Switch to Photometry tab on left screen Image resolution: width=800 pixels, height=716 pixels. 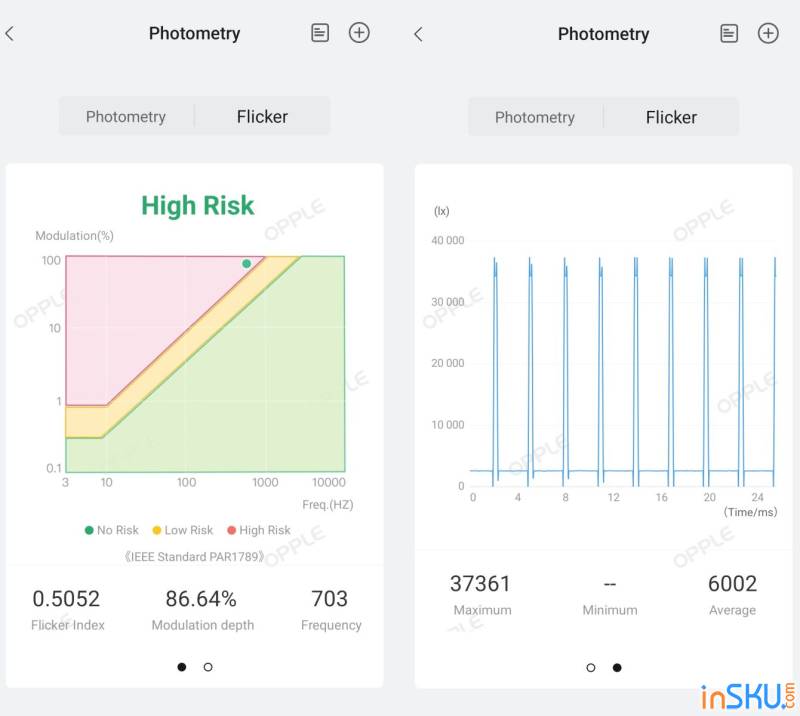tap(126, 117)
